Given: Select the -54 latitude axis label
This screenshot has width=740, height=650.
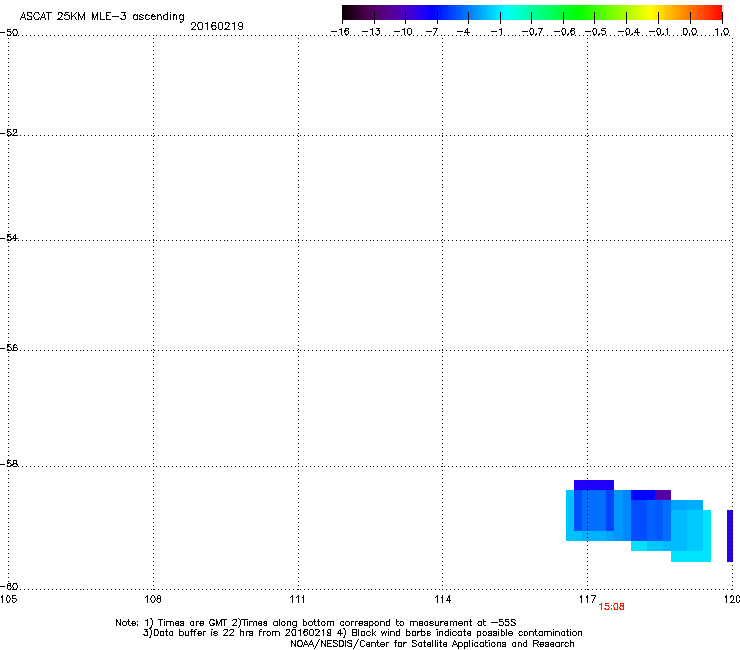Looking at the screenshot, I should (9, 237).
